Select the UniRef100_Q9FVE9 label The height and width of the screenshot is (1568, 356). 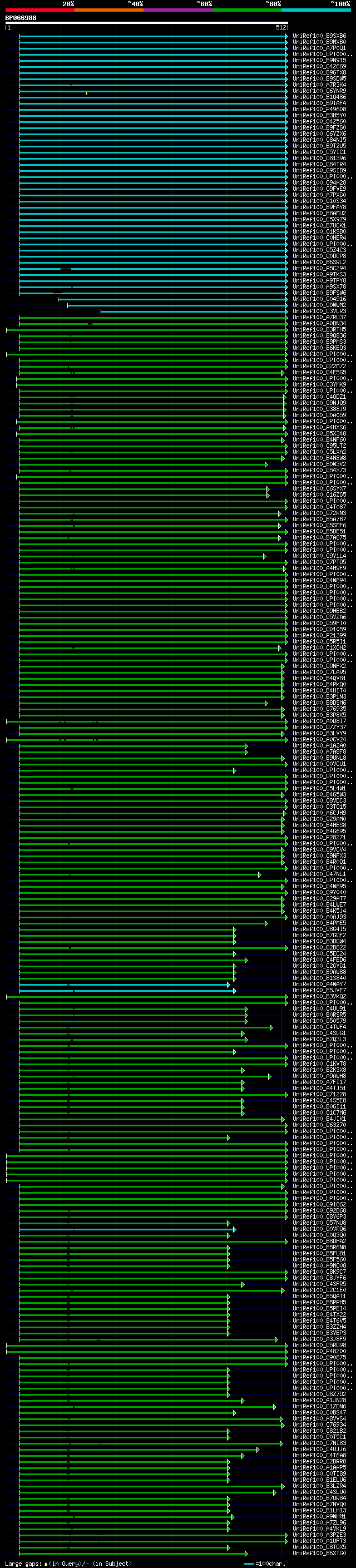pos(319,189)
